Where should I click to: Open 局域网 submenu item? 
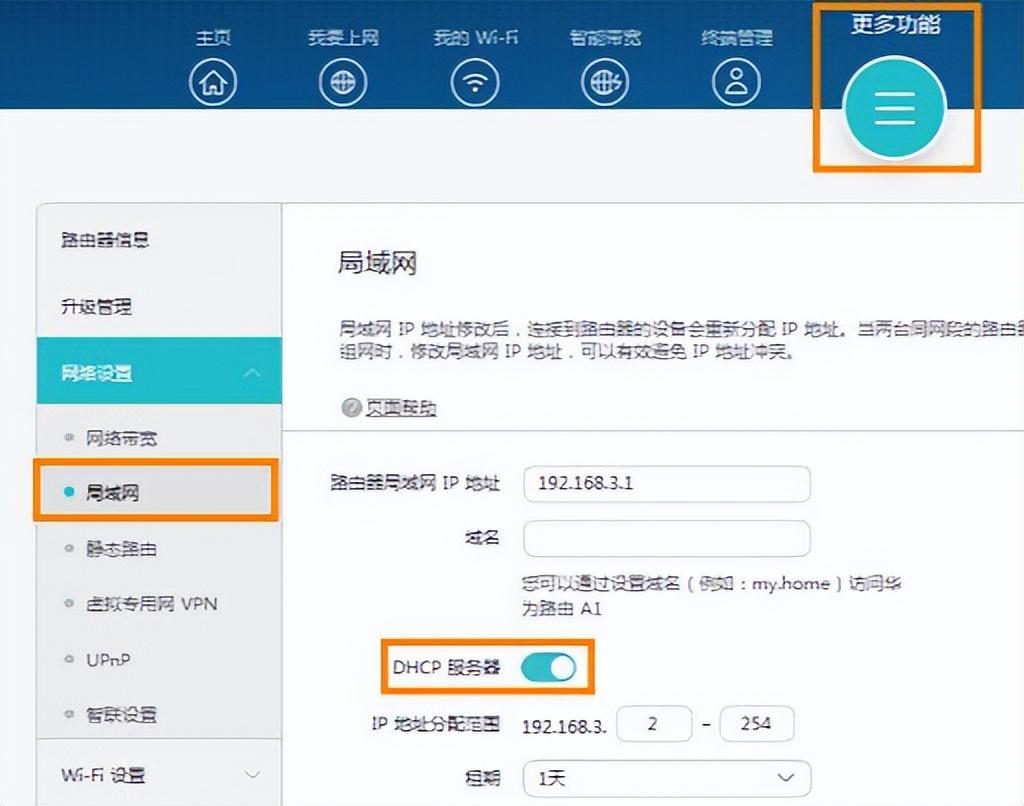(x=157, y=491)
